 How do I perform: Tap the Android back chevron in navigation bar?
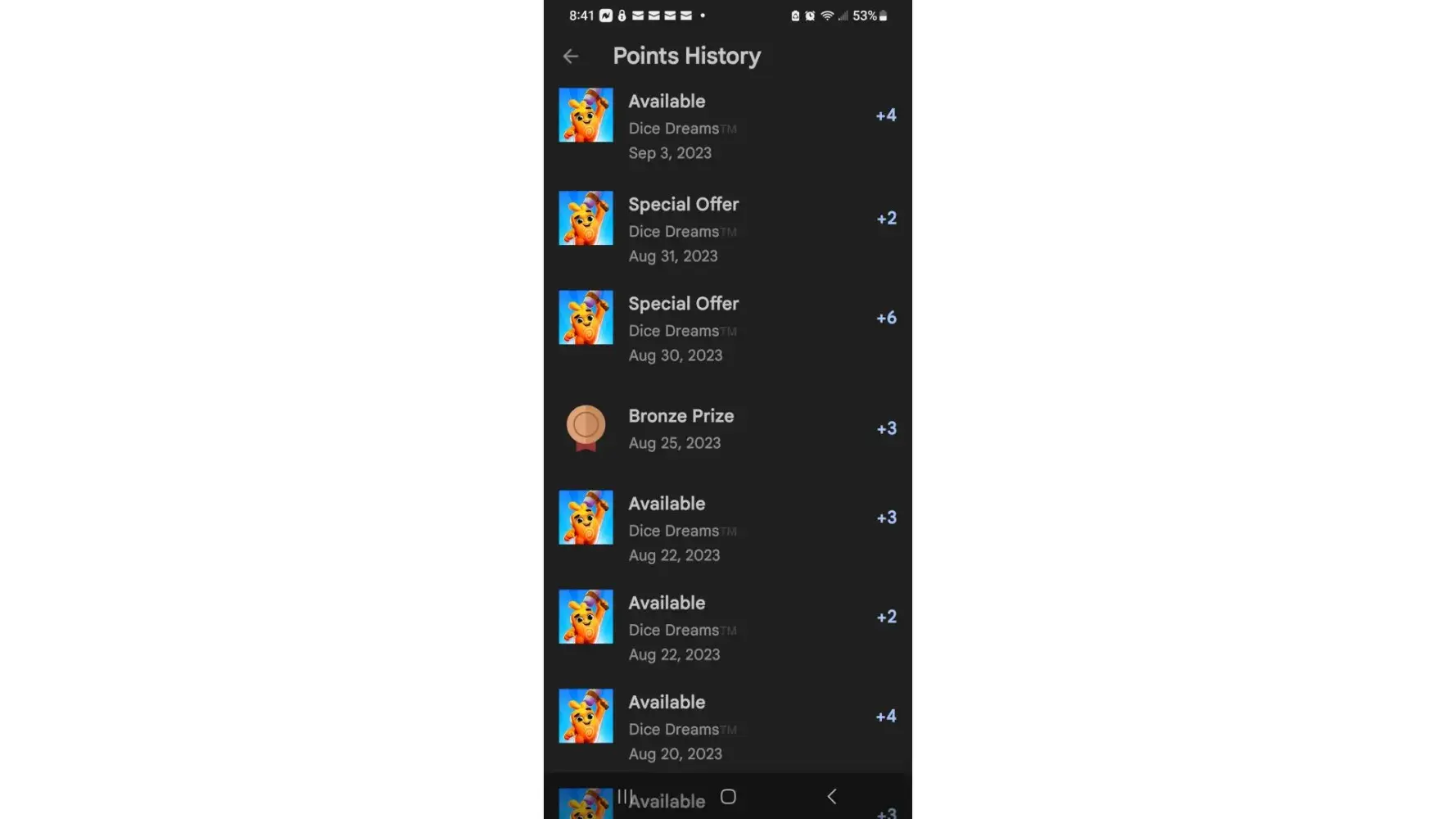[831, 796]
